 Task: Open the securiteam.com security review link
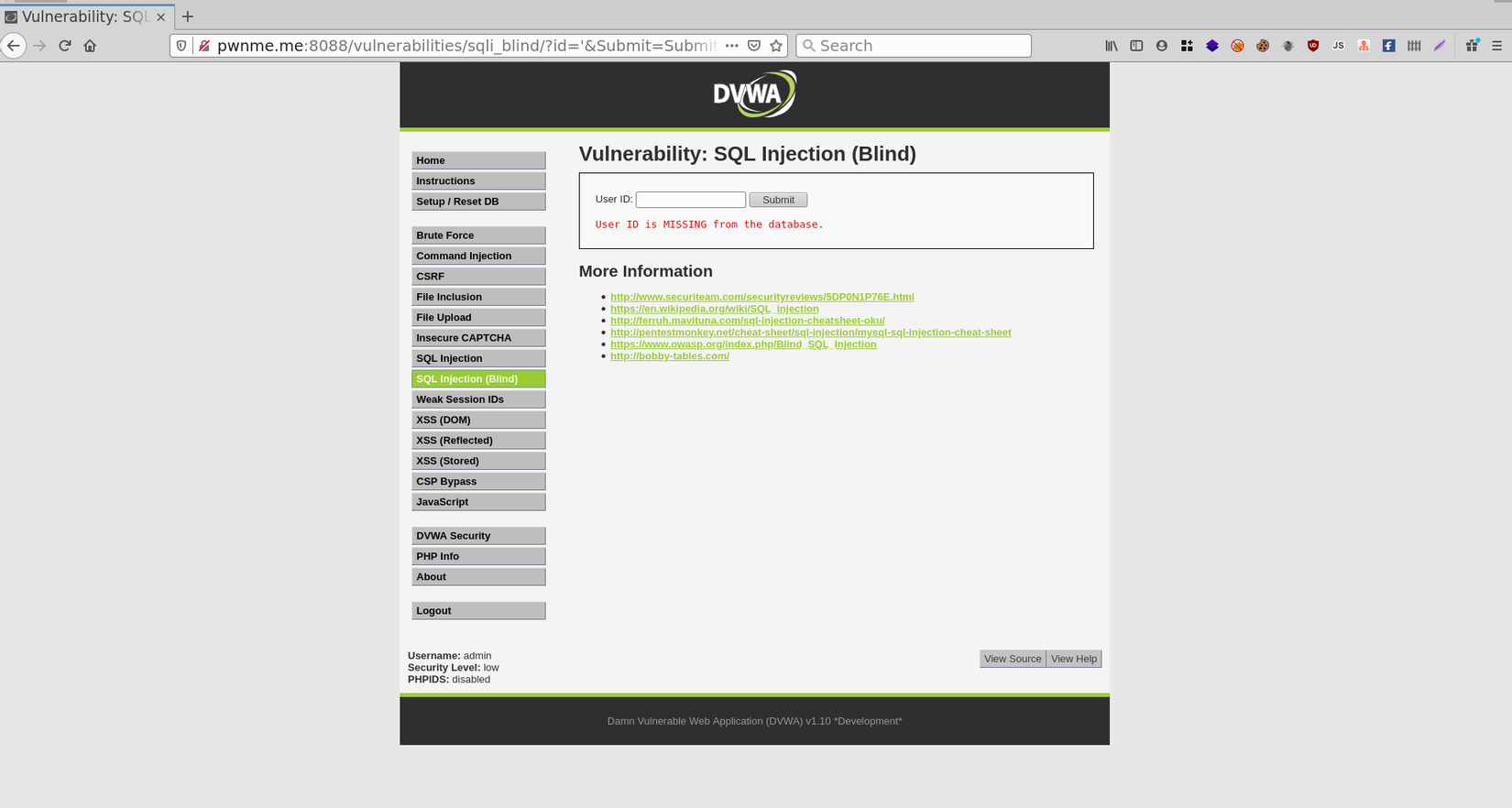tap(762, 297)
